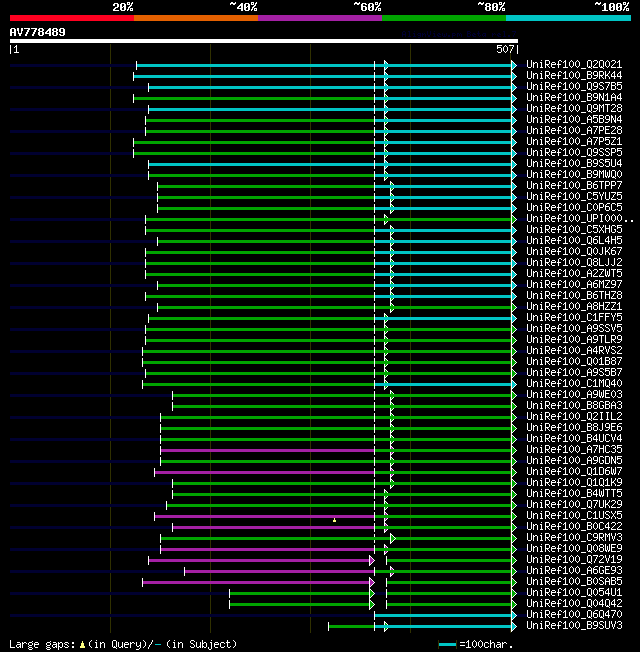
Task: Open subject UniRef100_B9S5U4
Action: [x=574, y=163]
